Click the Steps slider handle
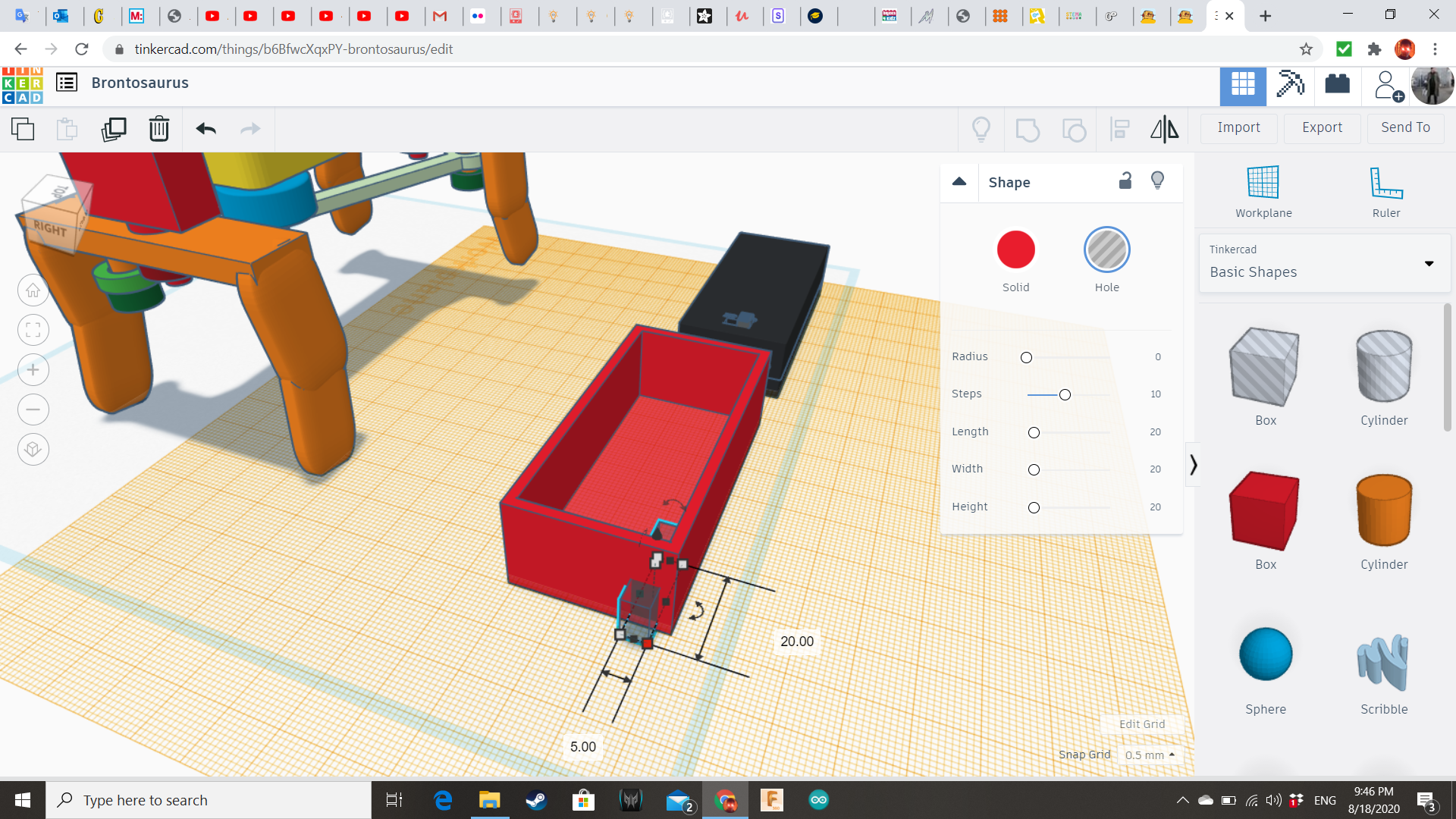This screenshot has width=1456, height=819. 1065,395
